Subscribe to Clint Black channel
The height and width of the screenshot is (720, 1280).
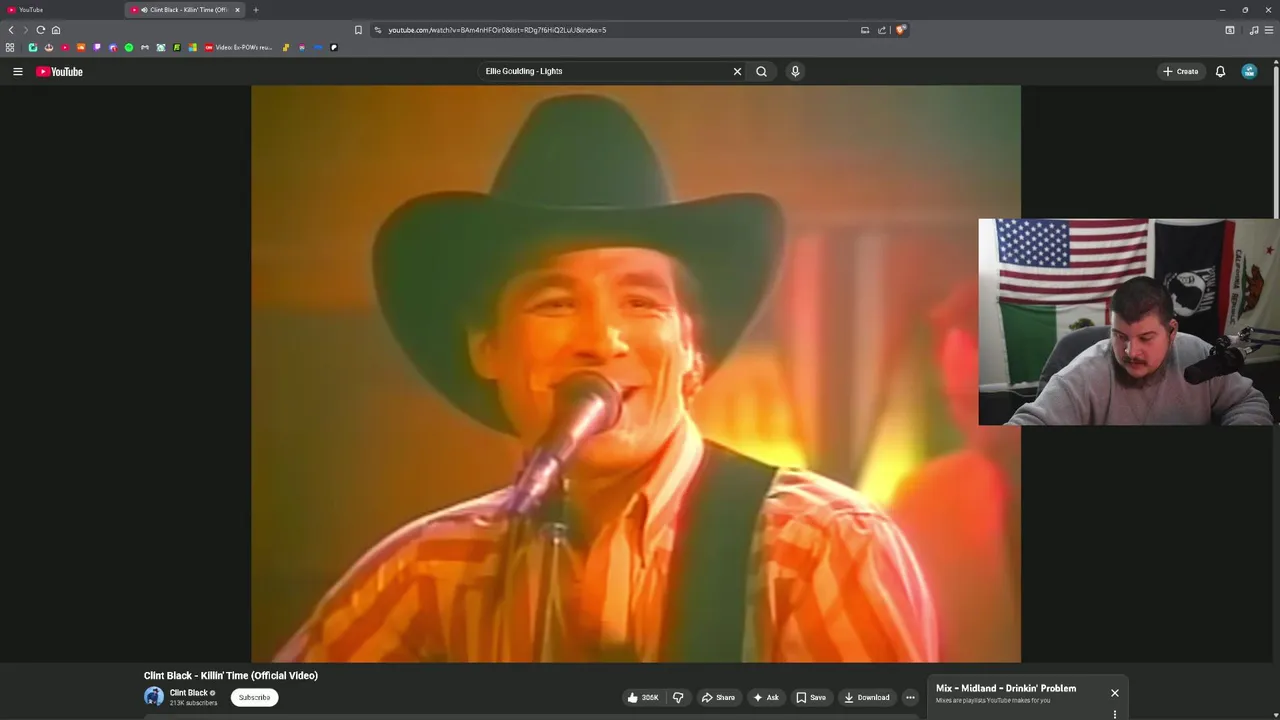pyautogui.click(x=254, y=697)
